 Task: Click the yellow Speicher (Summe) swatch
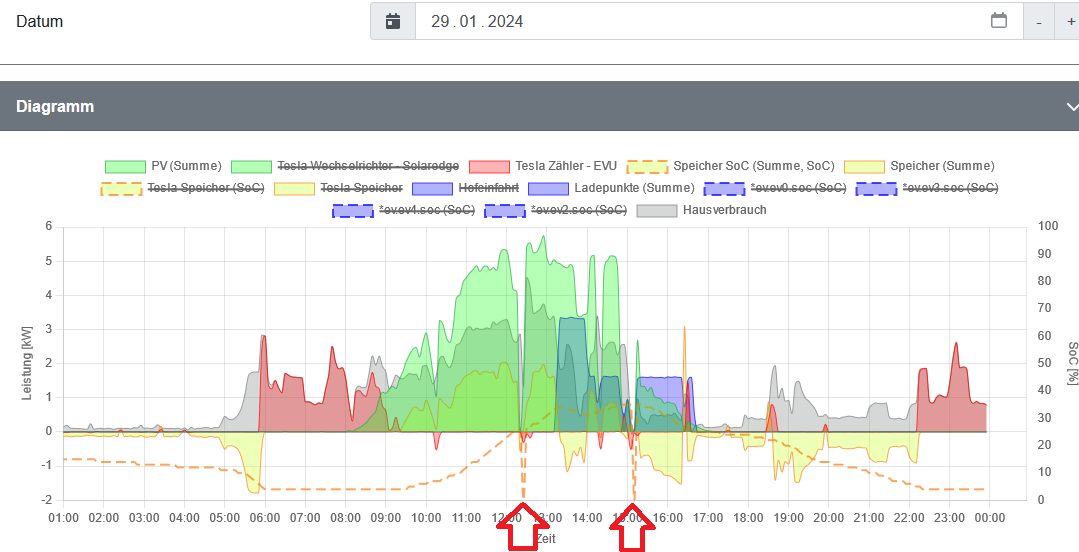coord(864,166)
